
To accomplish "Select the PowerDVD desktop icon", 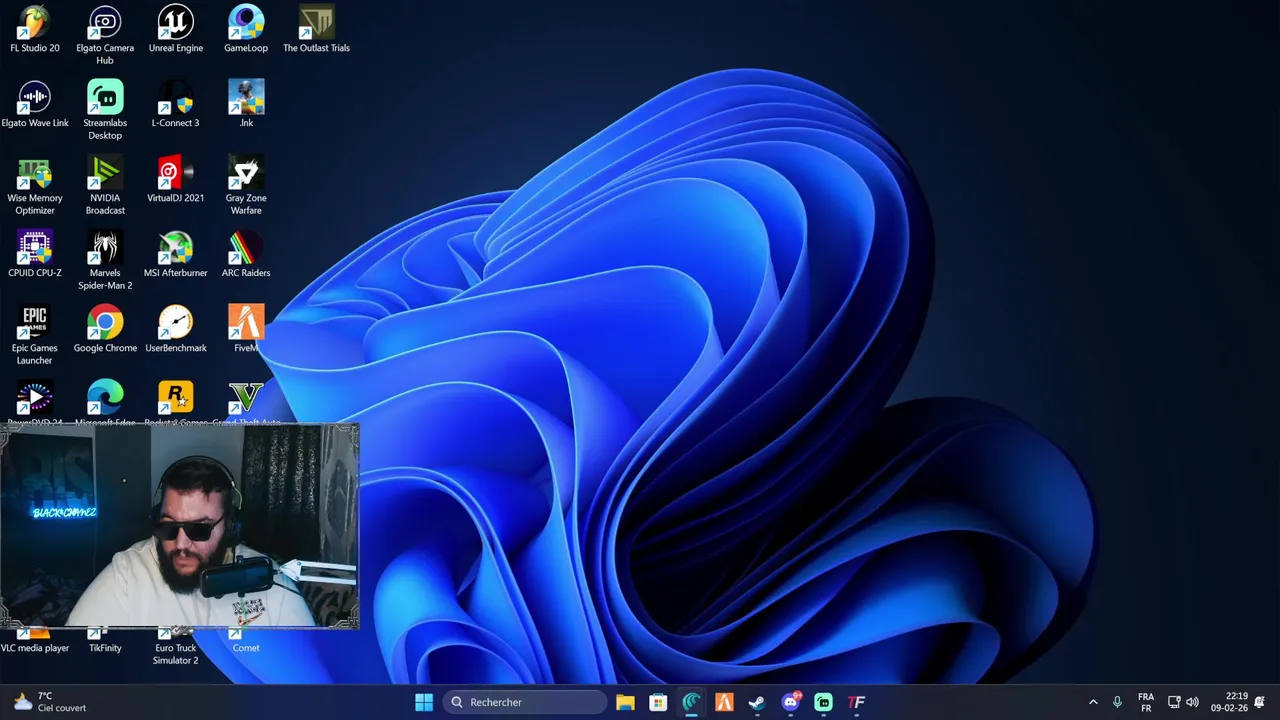I will (x=35, y=398).
